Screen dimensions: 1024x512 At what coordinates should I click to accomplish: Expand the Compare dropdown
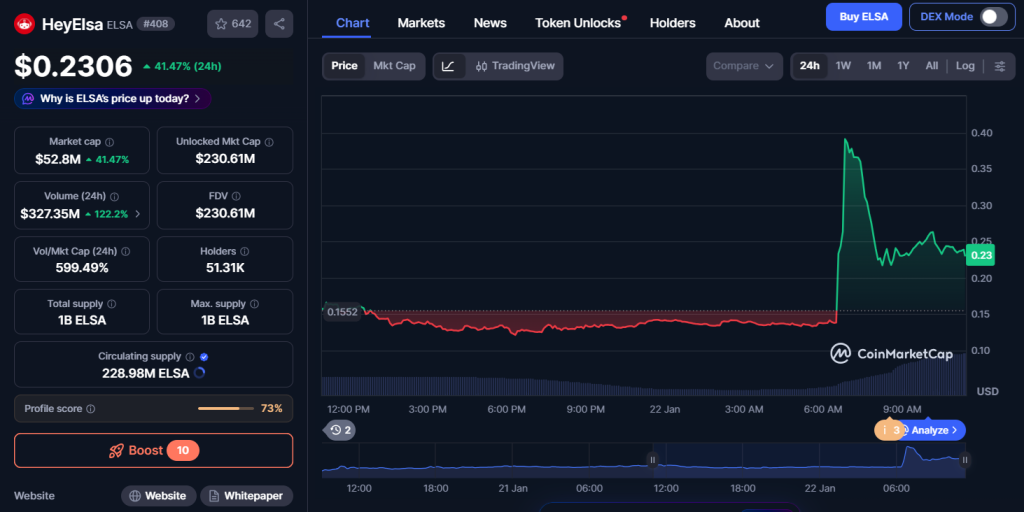click(744, 66)
